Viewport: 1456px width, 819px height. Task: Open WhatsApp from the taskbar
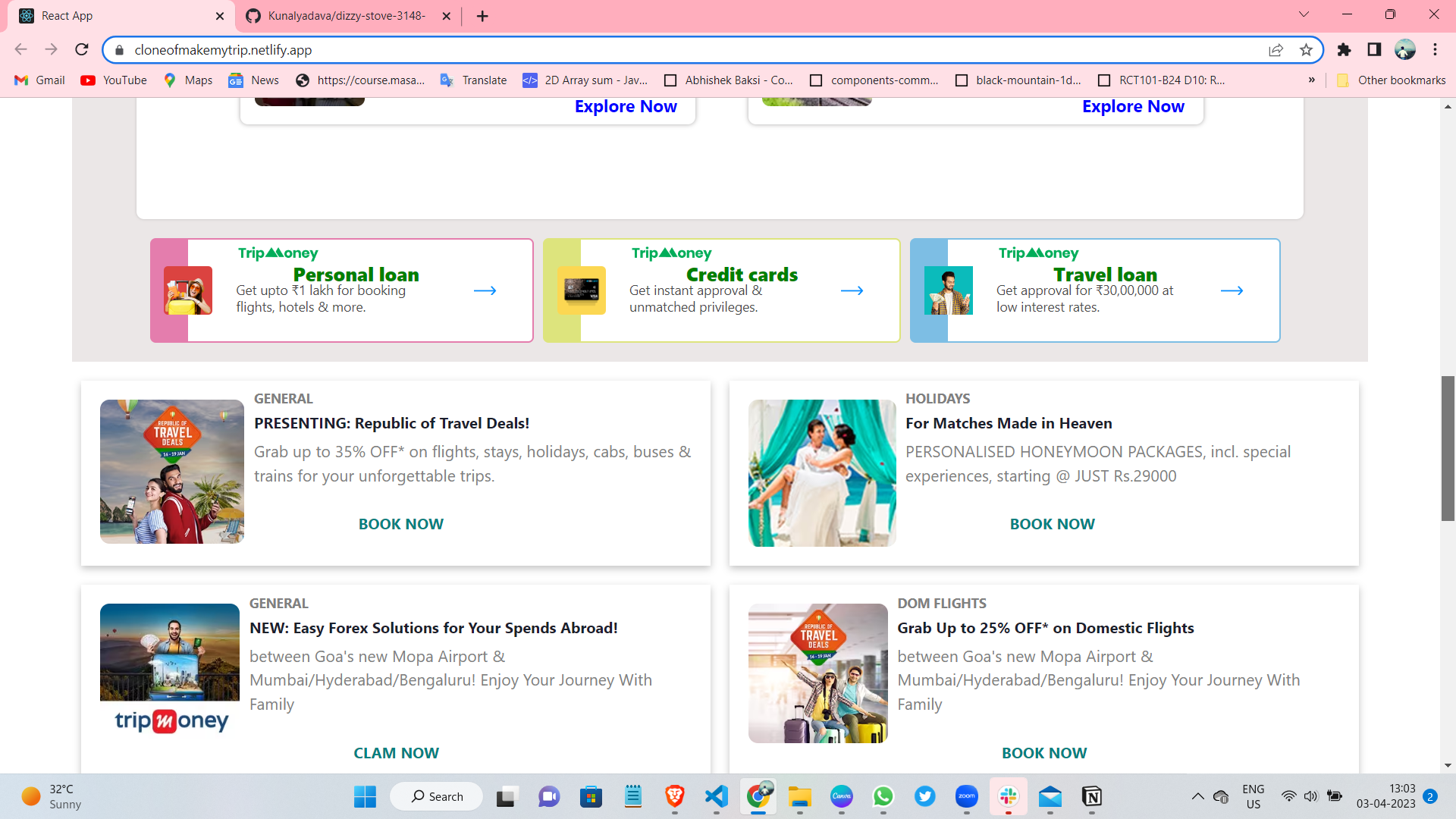tap(883, 796)
